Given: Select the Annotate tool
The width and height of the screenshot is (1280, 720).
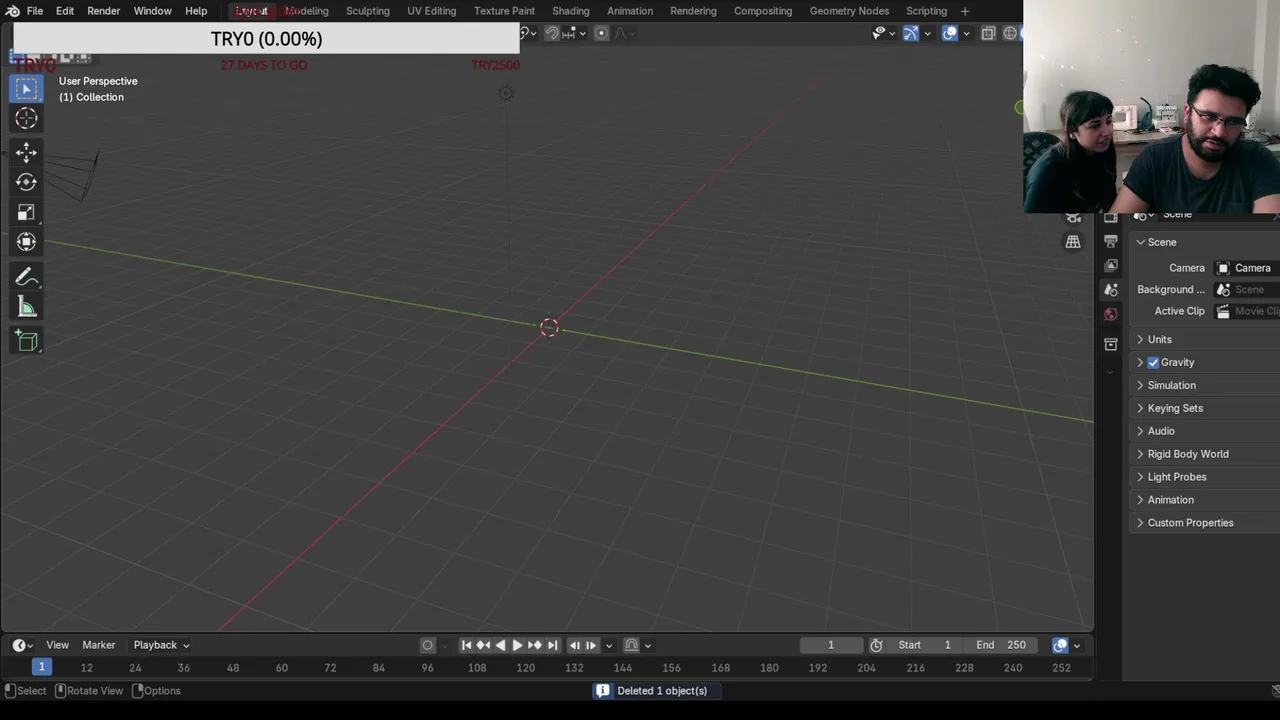Looking at the screenshot, I should [27, 277].
